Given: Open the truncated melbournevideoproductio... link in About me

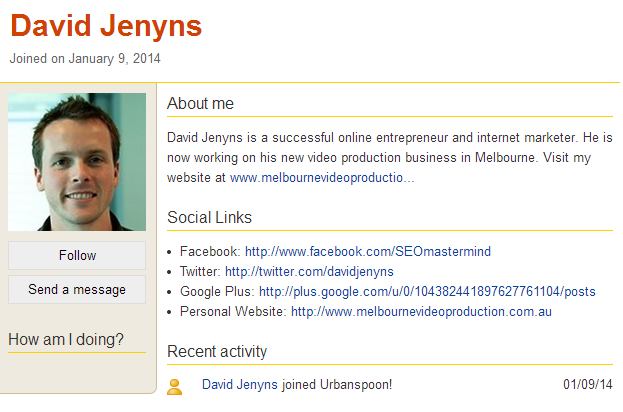Looking at the screenshot, I should point(322,178).
